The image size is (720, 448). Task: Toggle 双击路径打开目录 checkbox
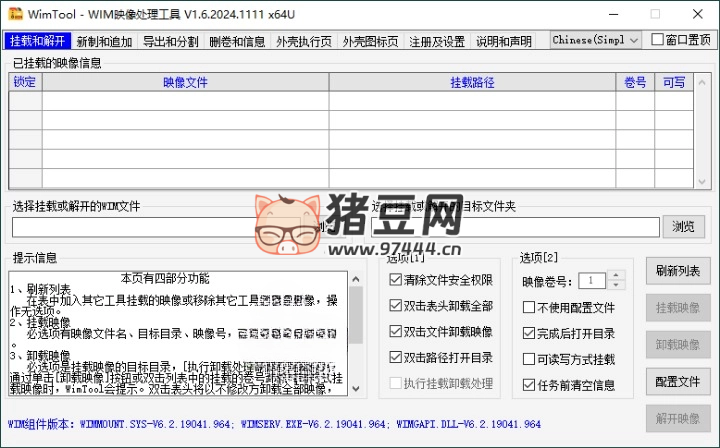coord(395,357)
